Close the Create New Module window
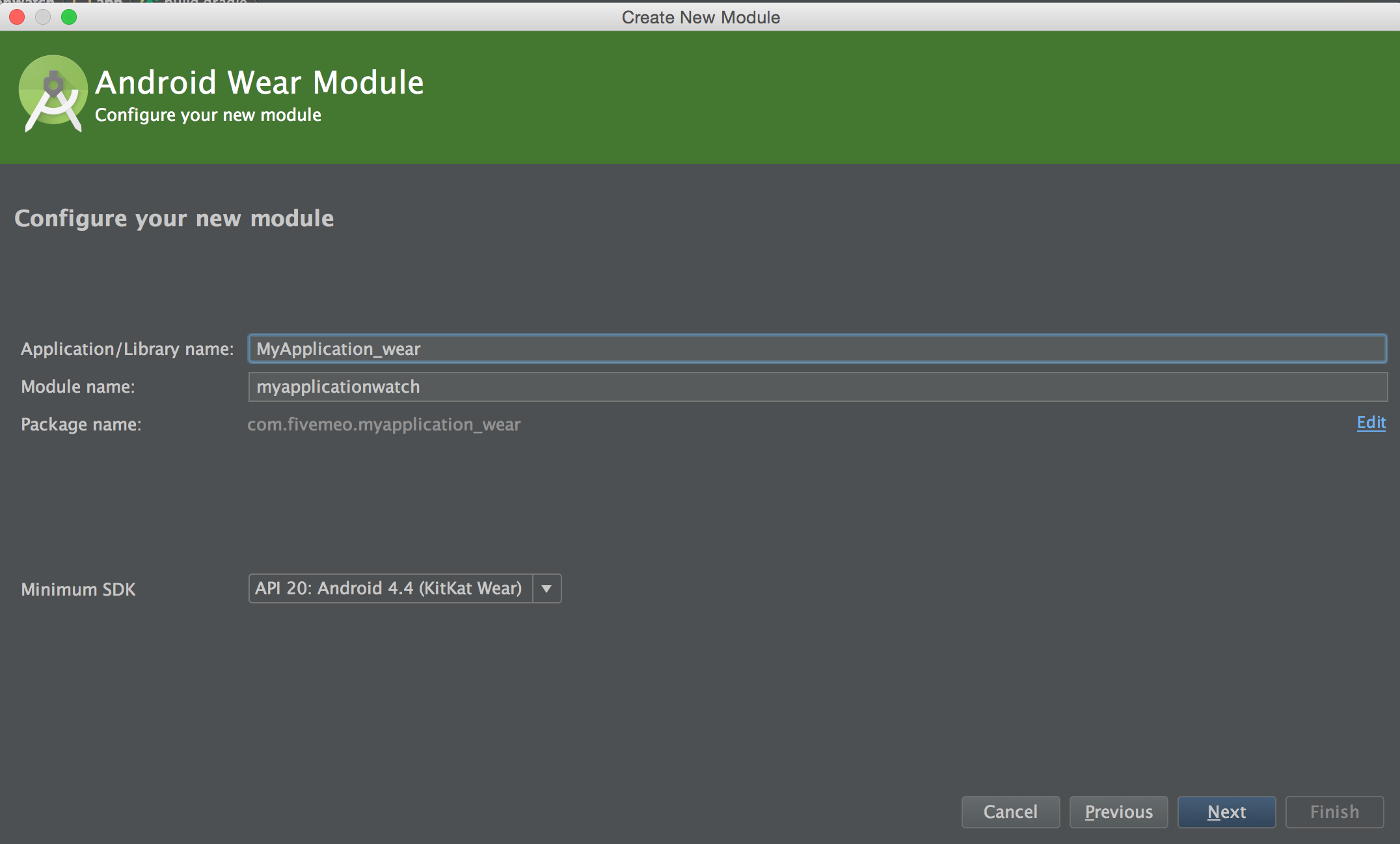 coord(18,17)
